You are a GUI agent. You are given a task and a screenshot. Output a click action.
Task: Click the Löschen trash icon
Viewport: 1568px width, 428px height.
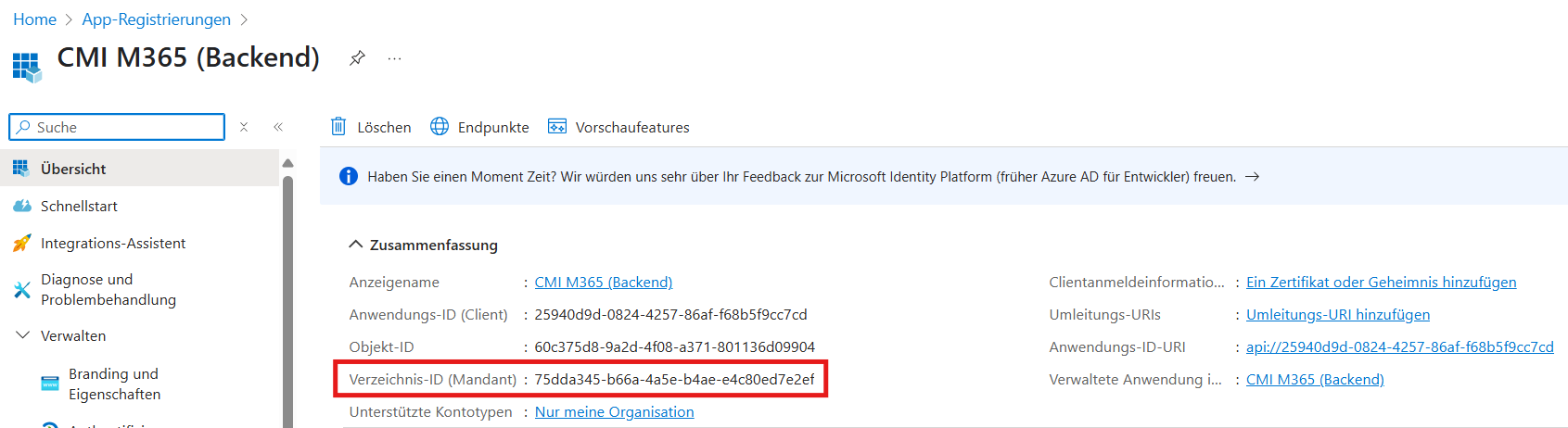pos(339,127)
